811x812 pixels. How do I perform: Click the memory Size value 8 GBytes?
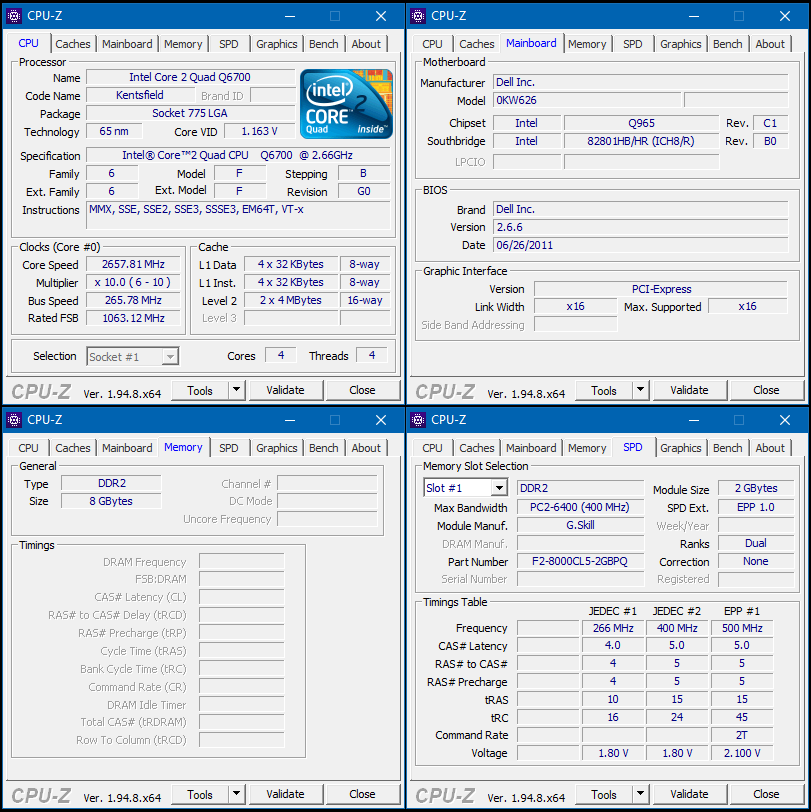[x=111, y=501]
